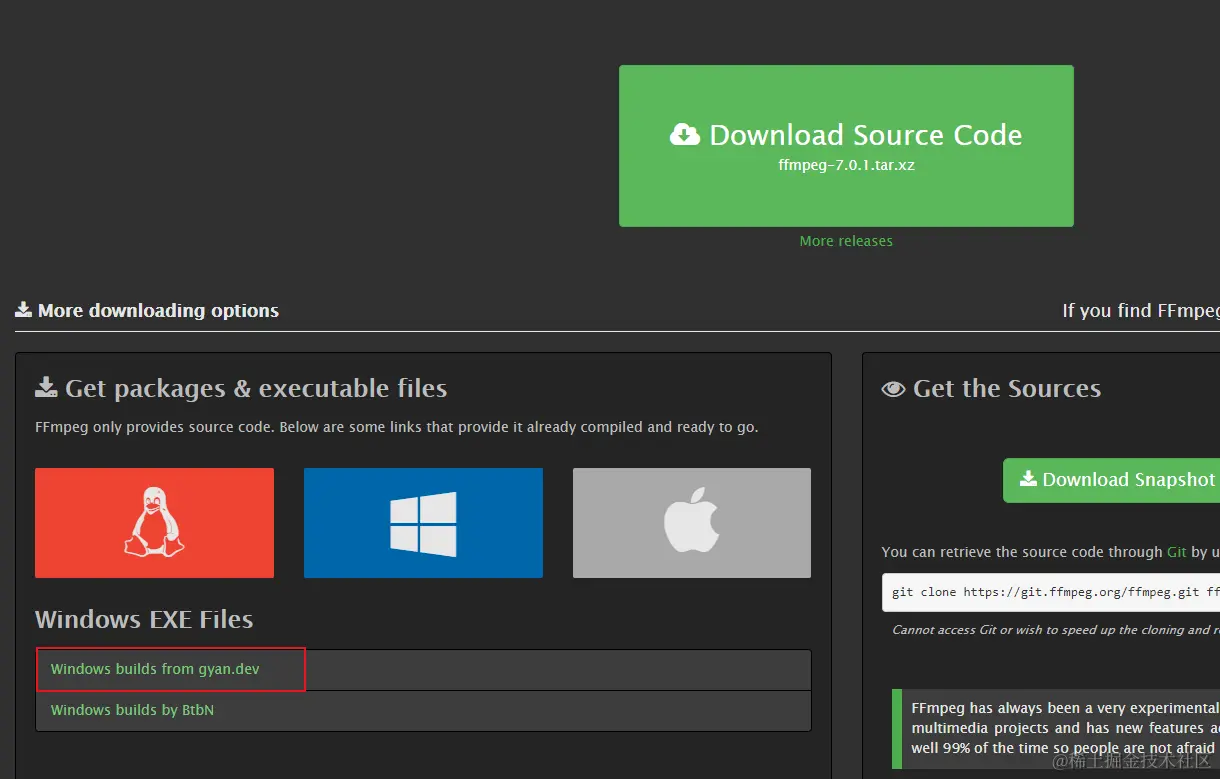
Task: Open the More releases link
Action: click(846, 241)
